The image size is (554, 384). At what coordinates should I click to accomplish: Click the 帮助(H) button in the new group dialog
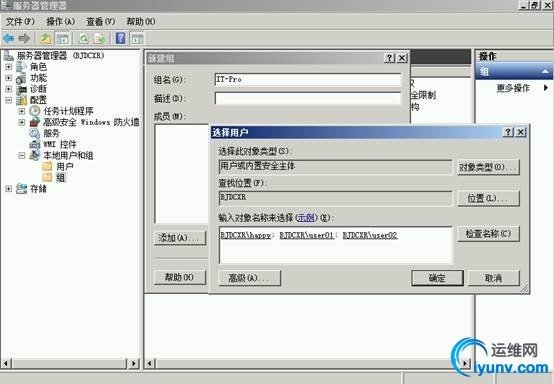tap(180, 277)
